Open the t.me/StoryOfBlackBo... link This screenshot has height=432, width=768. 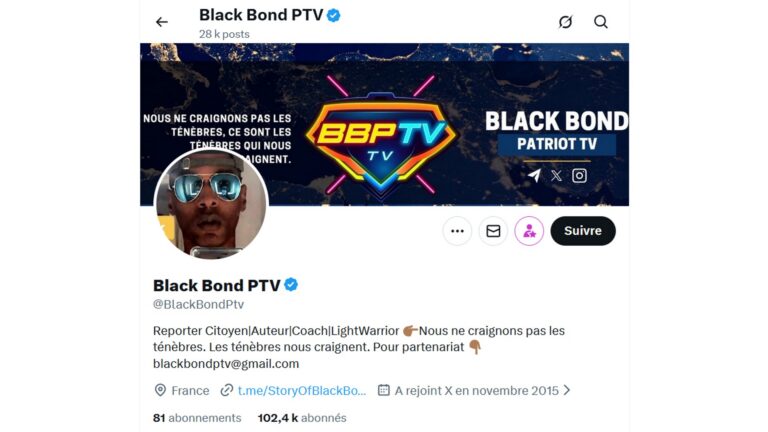click(x=302, y=391)
